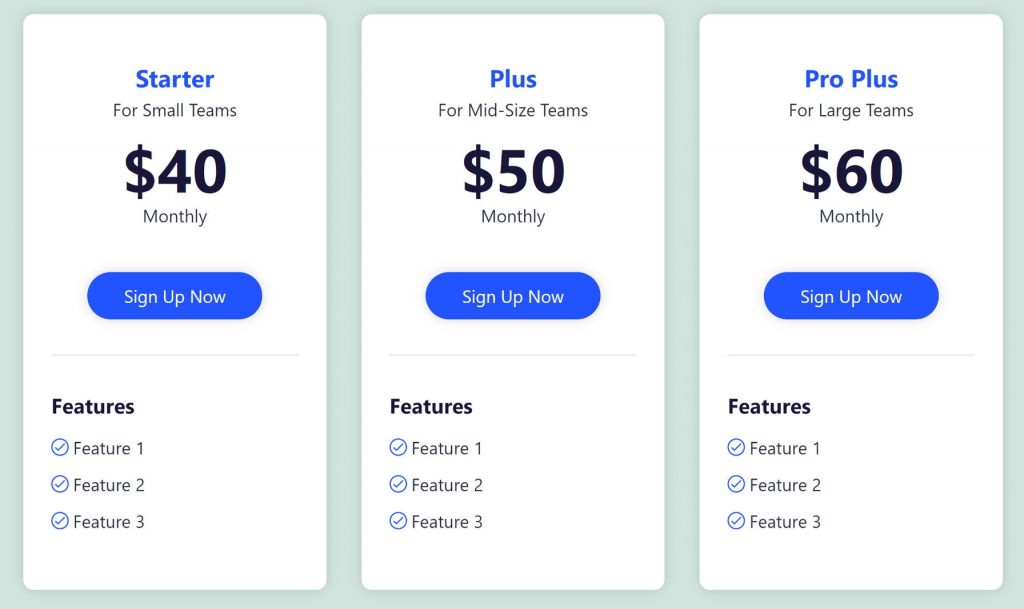Click the Feature 2 checkmark icon in Pro Plus plan

click(x=736, y=484)
